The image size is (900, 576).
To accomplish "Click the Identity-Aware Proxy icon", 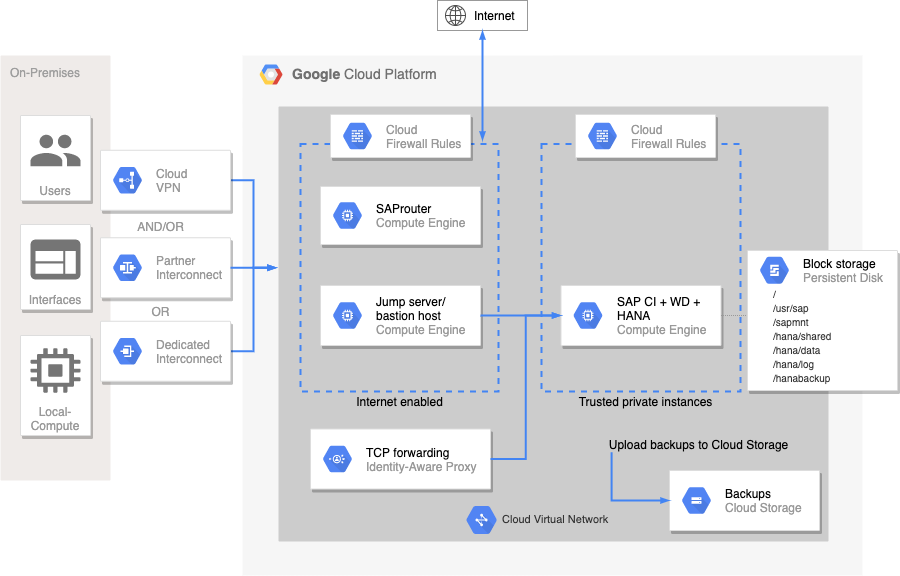I will pos(338,459).
